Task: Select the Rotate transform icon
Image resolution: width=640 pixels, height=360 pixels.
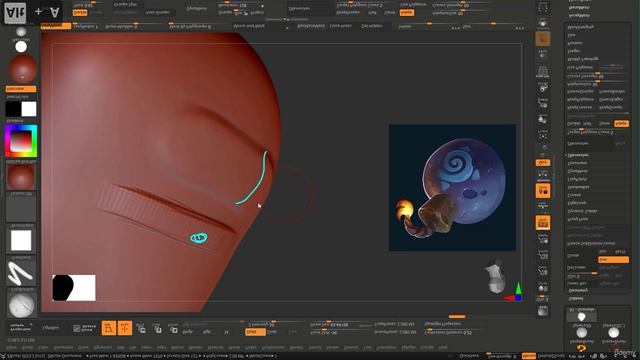Action: (x=173, y=328)
